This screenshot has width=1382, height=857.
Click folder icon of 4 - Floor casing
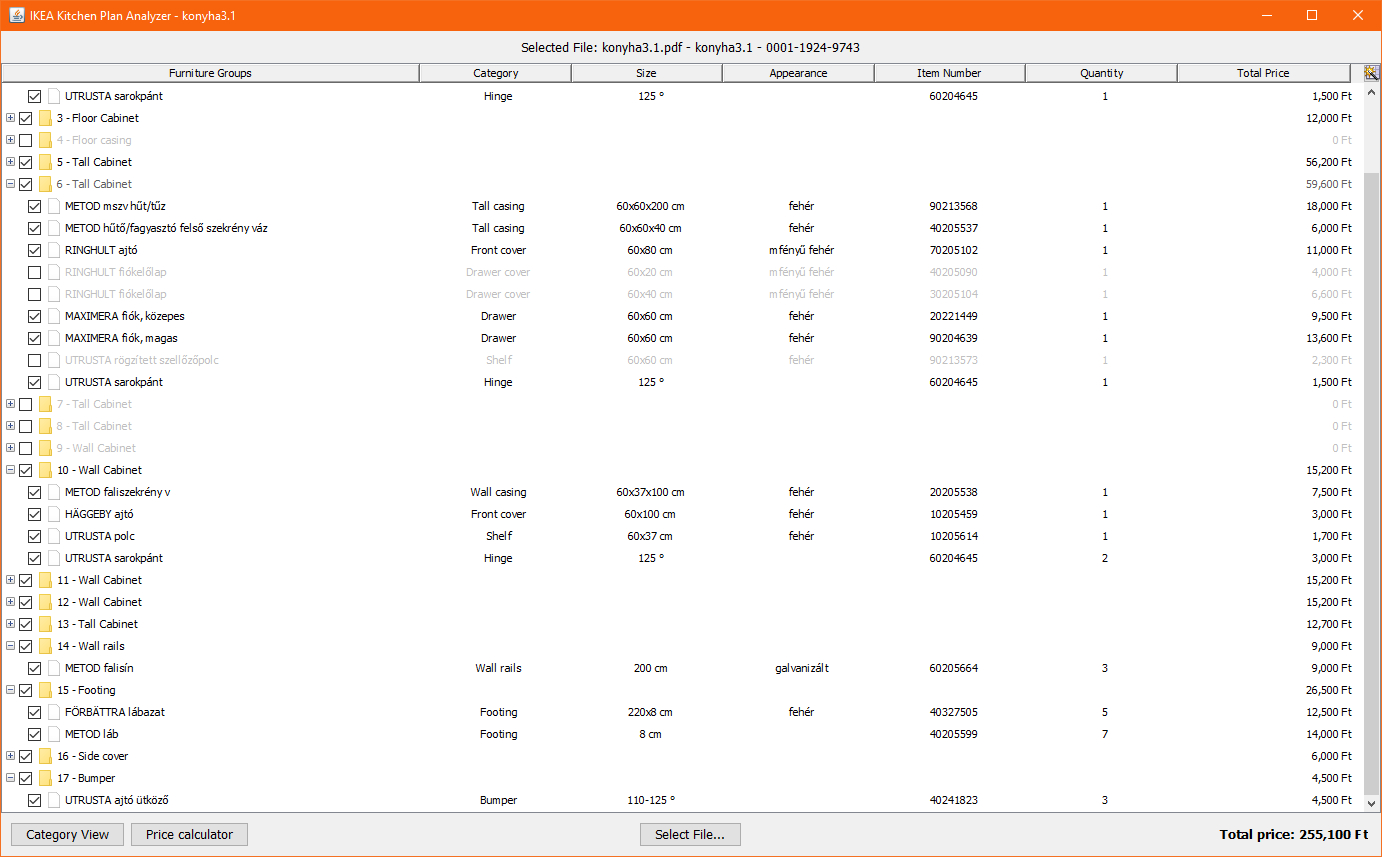[45, 140]
